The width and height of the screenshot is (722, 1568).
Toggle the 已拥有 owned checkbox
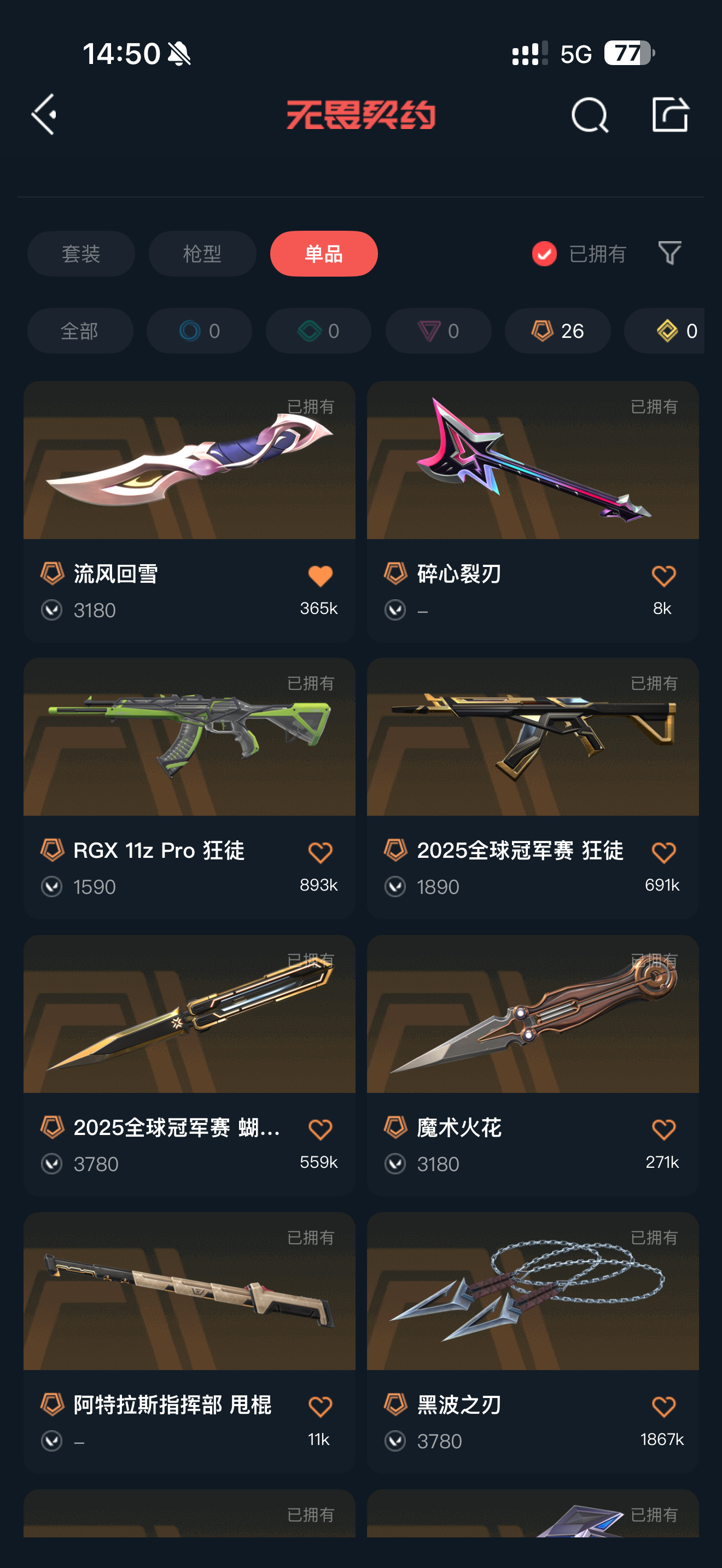(x=544, y=253)
